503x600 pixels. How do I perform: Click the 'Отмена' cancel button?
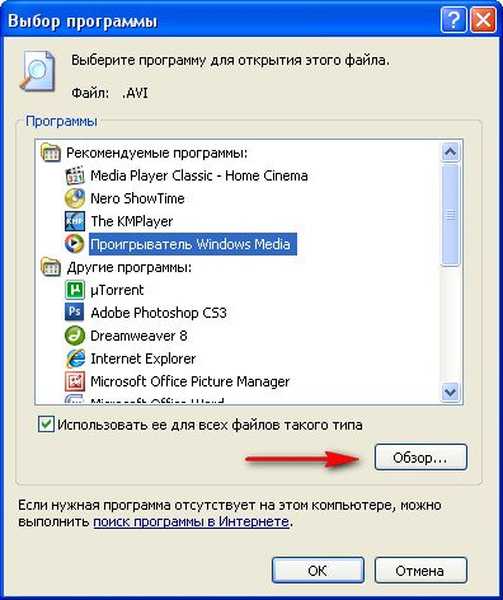(x=421, y=571)
